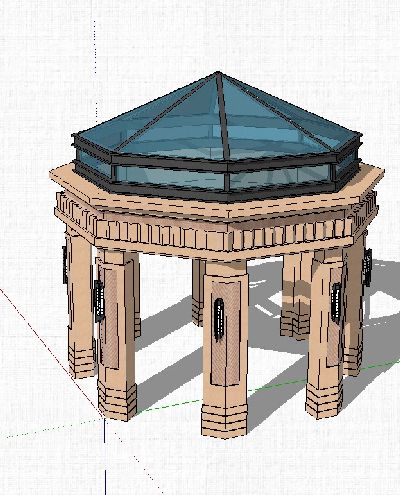Click the axis origin point where the lines meet
The image size is (400, 495).
point(105,419)
